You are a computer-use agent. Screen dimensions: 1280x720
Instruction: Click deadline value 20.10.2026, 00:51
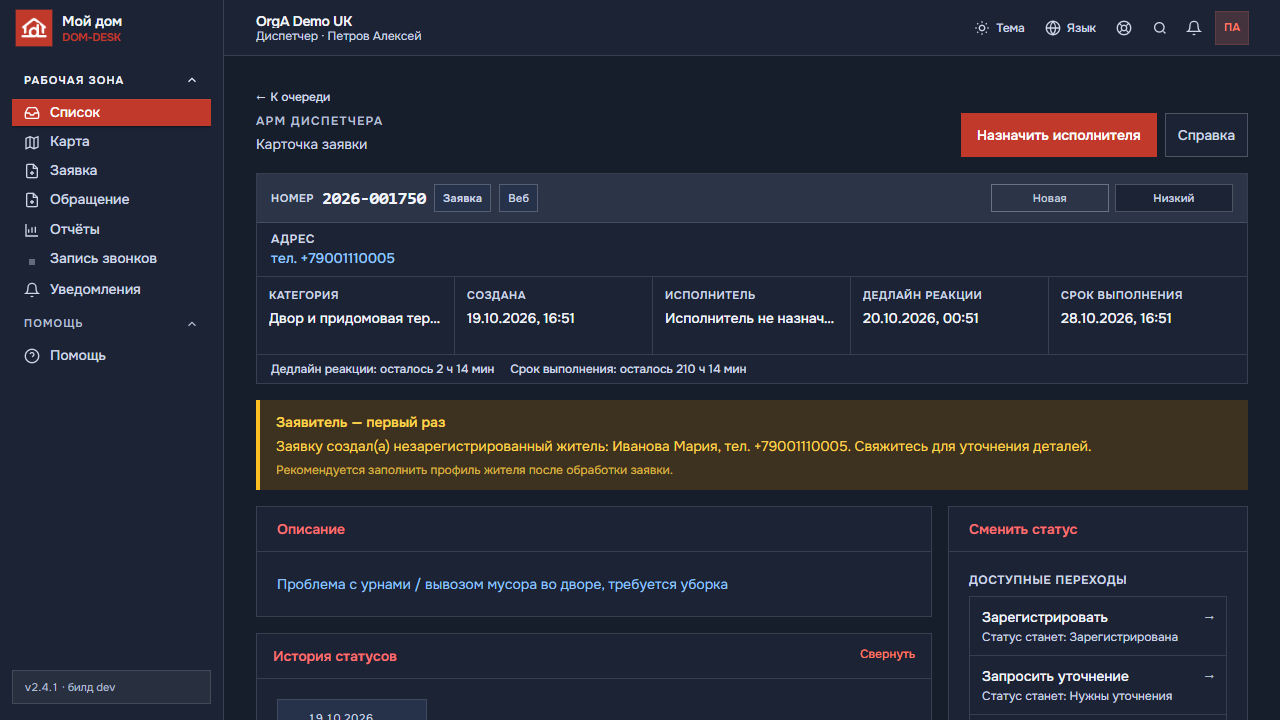[x=921, y=318]
